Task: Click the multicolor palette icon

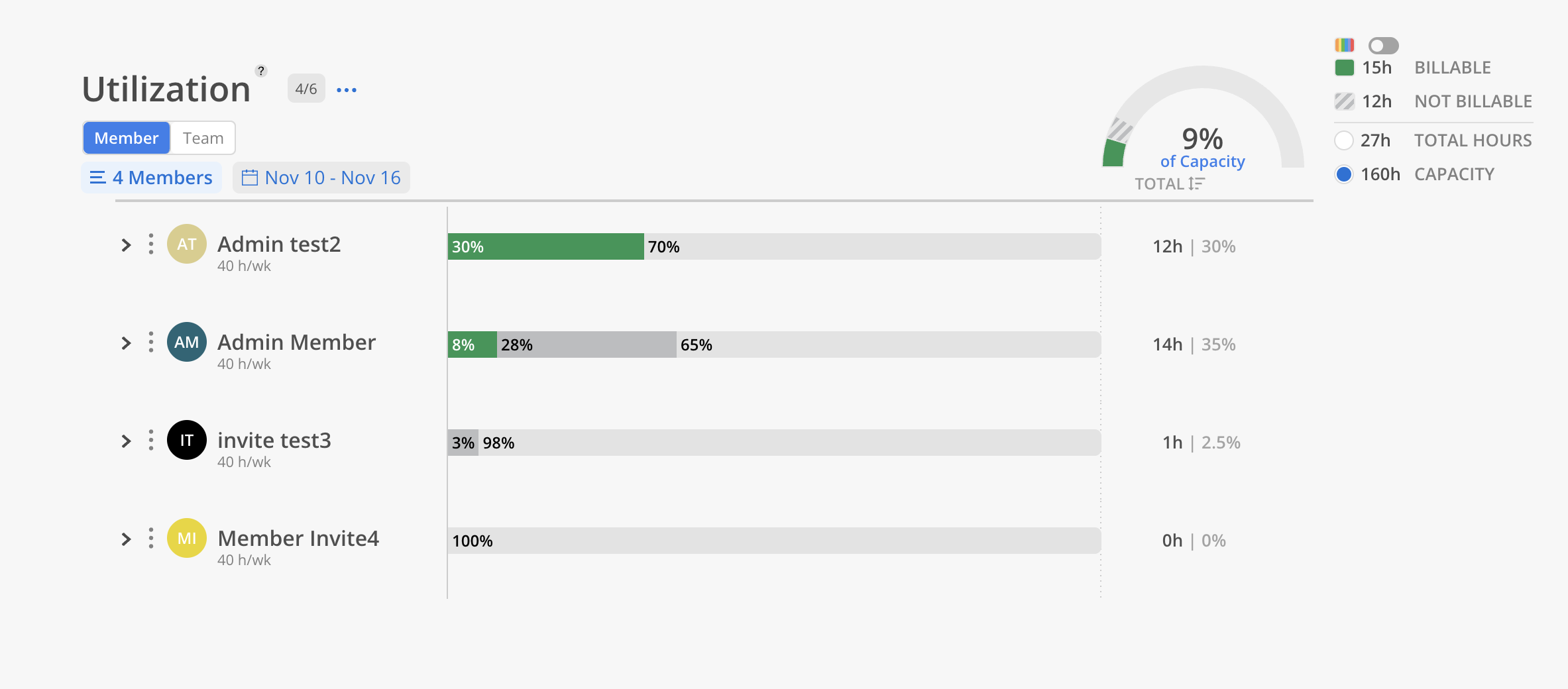Action: [x=1344, y=45]
